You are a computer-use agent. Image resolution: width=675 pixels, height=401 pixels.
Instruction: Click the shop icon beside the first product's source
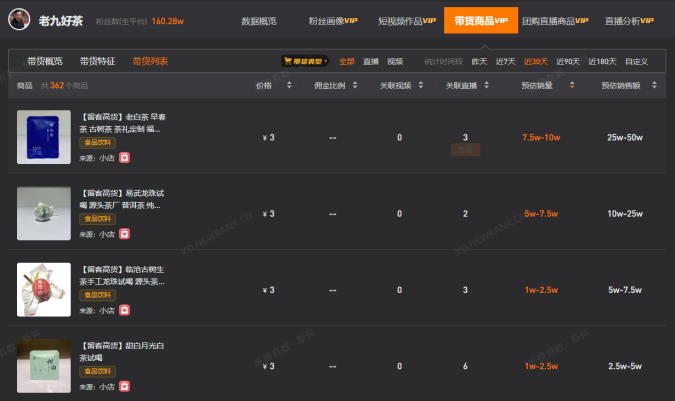click(x=124, y=158)
